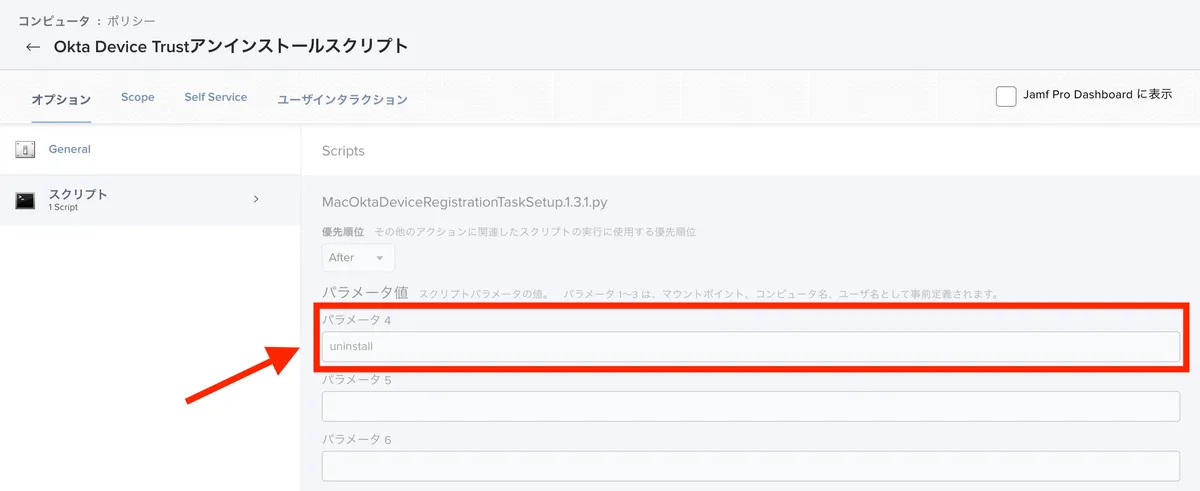
Task: Open the 優先順位 After dropdown
Action: [x=357, y=258]
